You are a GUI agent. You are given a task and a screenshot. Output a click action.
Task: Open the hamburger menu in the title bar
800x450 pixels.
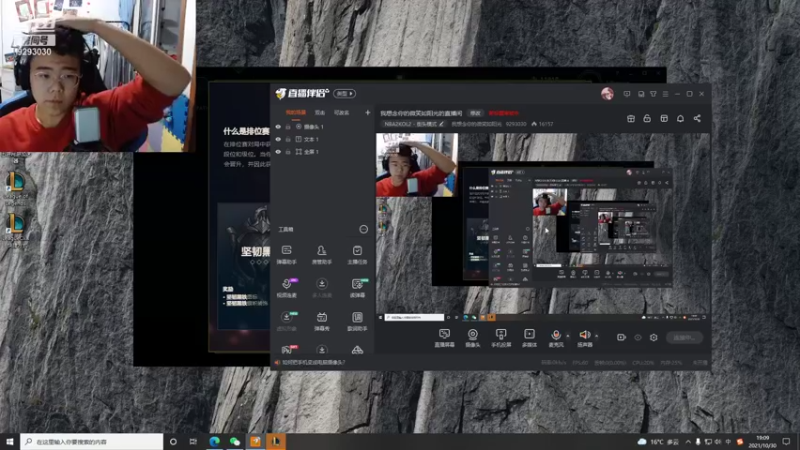tap(665, 94)
